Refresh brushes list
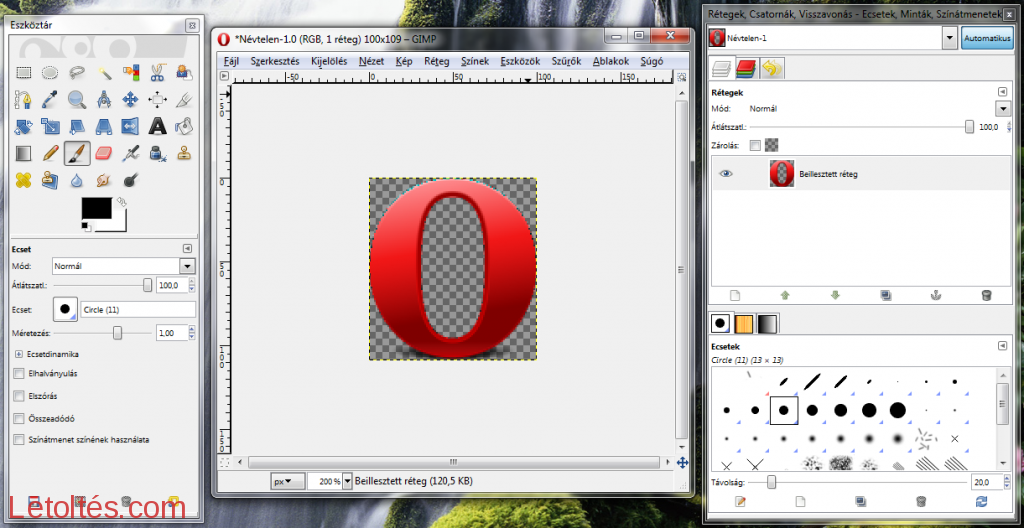The image size is (1024, 528). tap(981, 501)
